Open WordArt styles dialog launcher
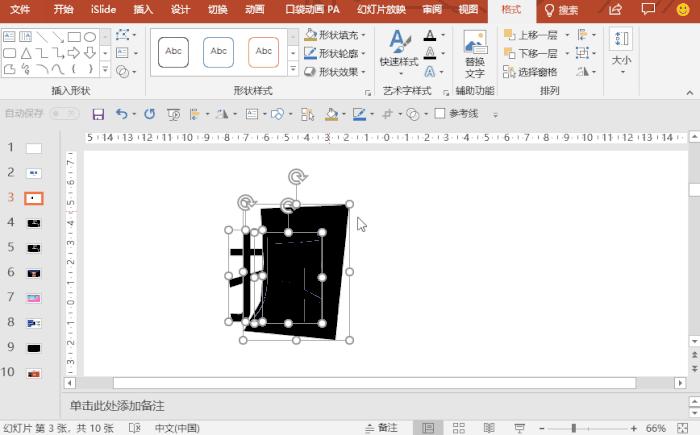 coord(446,92)
